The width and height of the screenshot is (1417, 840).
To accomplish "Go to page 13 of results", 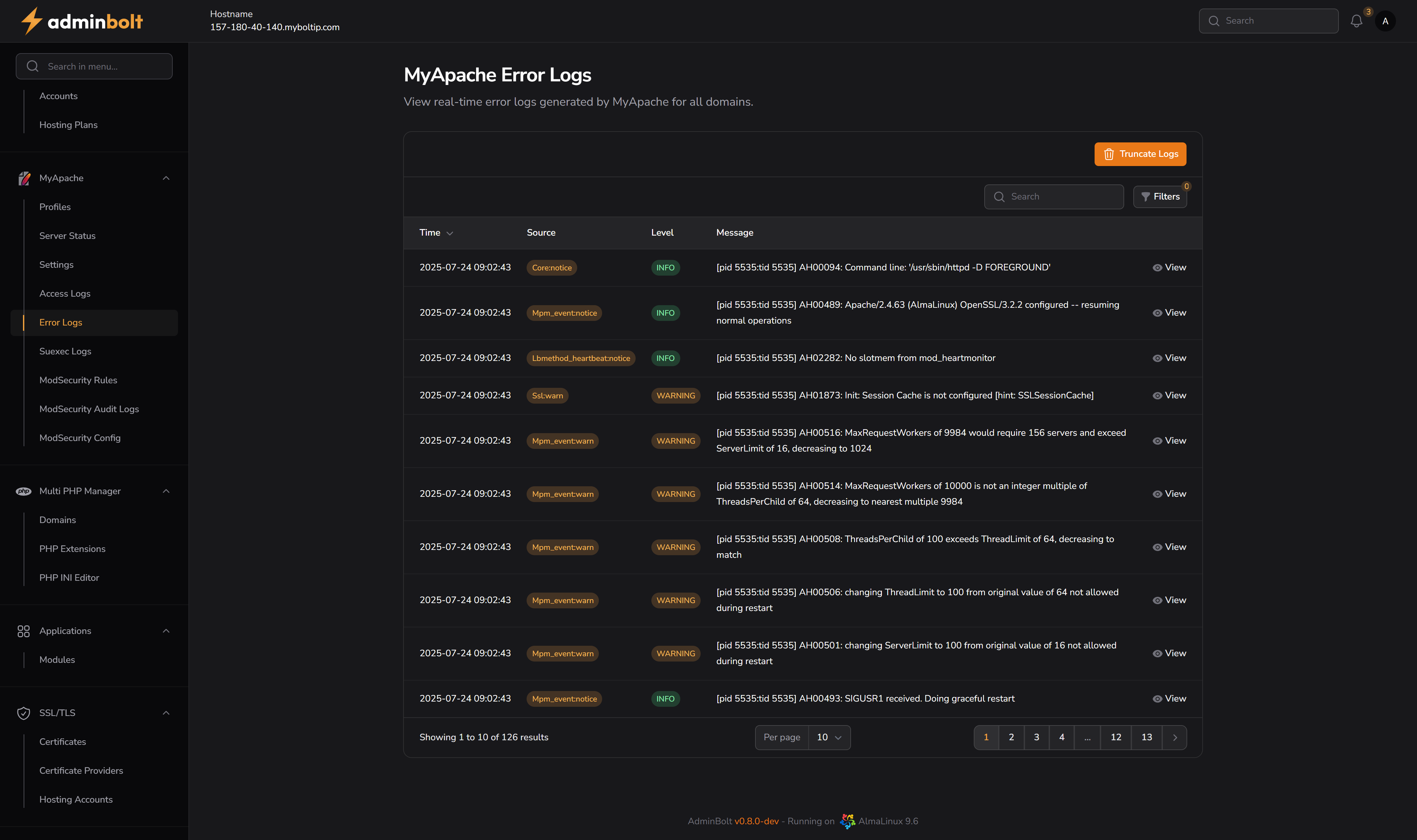I will coord(1146,737).
